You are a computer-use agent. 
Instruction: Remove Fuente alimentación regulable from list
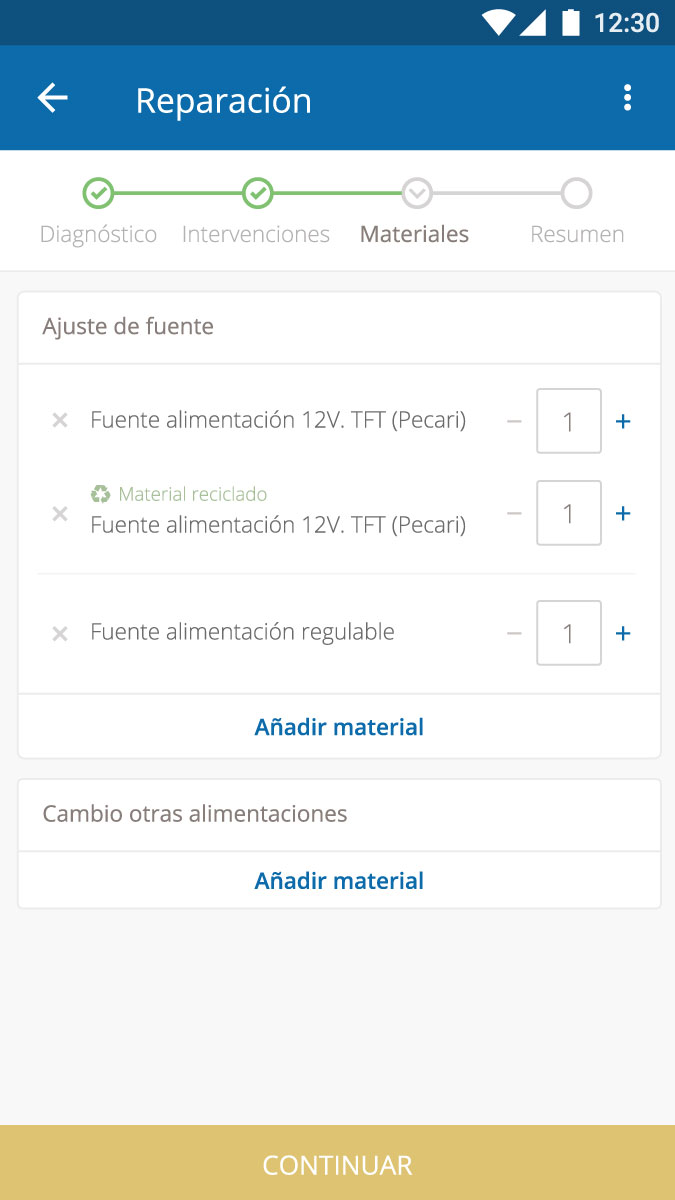click(60, 633)
